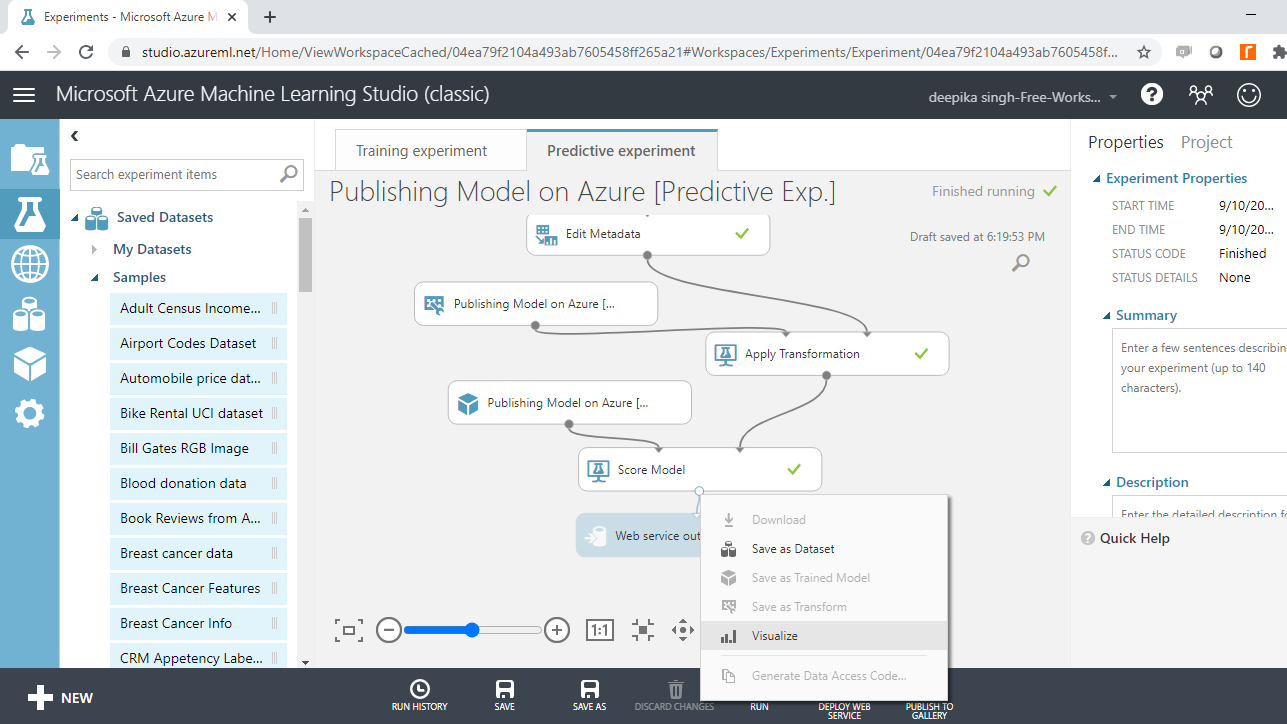Open the hamburger navigation menu

coord(24,95)
